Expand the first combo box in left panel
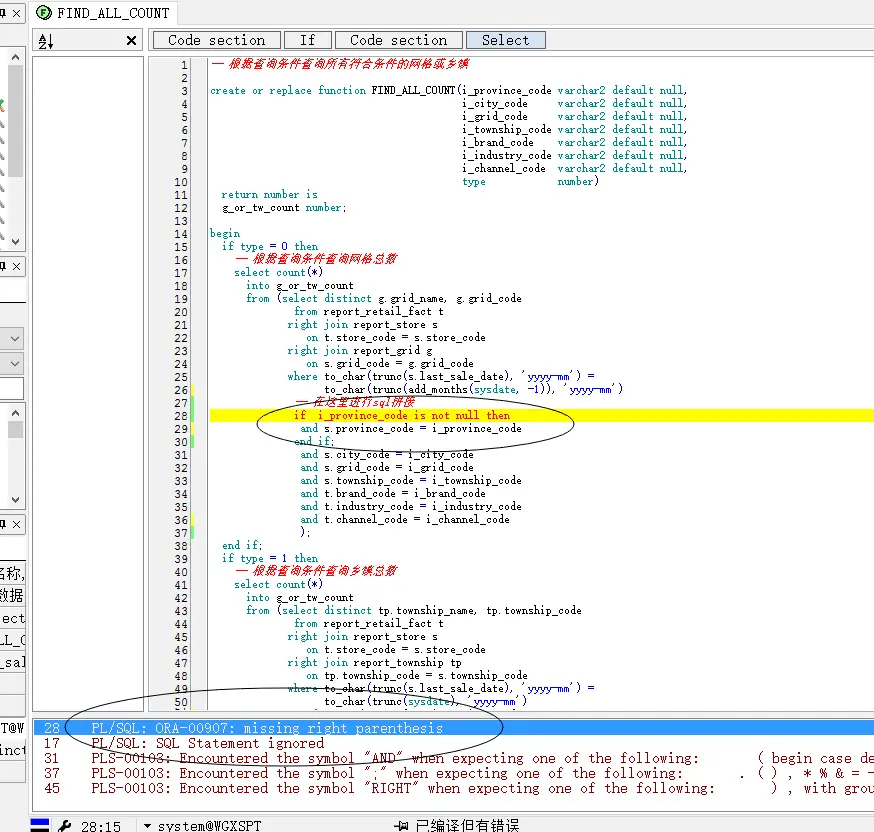Viewport: 874px width, 832px height. coord(15,339)
